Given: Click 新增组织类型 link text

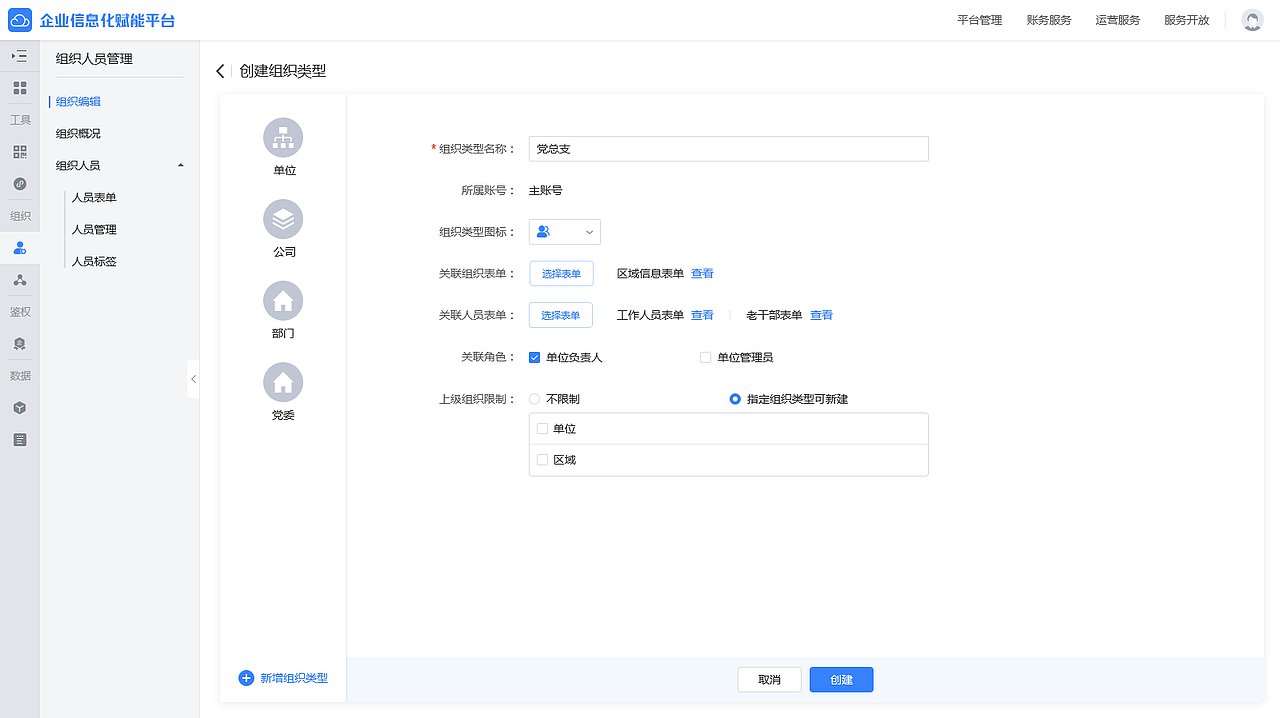Looking at the screenshot, I should [x=294, y=678].
